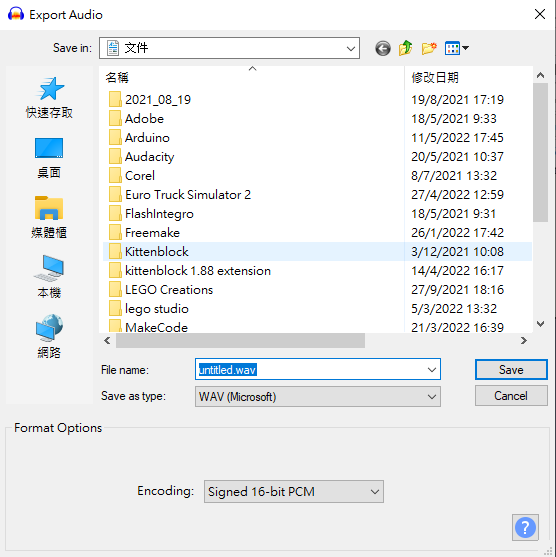
Task: Click date 27/9/2021 18:16
Action: [x=457, y=290]
